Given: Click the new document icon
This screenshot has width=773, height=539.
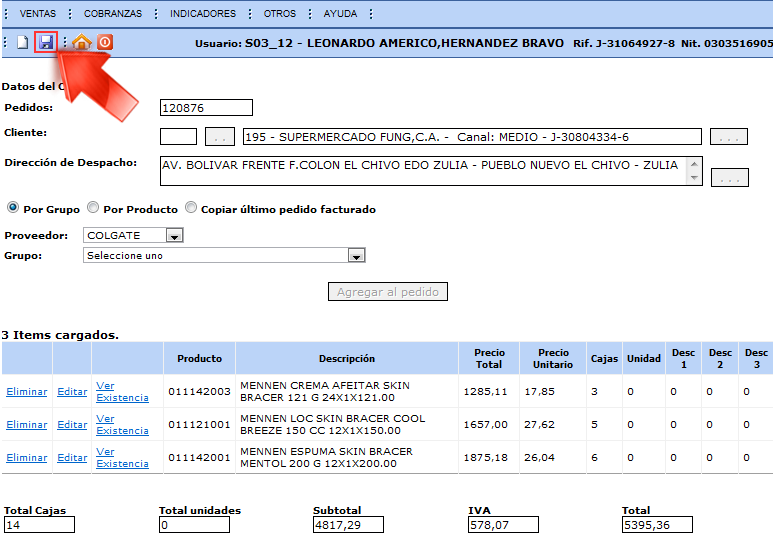Looking at the screenshot, I should (22, 42).
